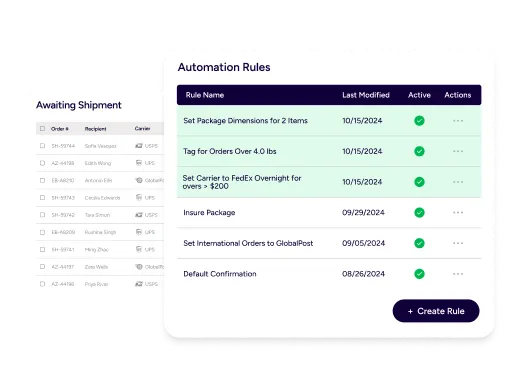Toggle active checkmark for Tag for Orders Over 4.0 lbs
This screenshot has width=519, height=390.
[419, 151]
